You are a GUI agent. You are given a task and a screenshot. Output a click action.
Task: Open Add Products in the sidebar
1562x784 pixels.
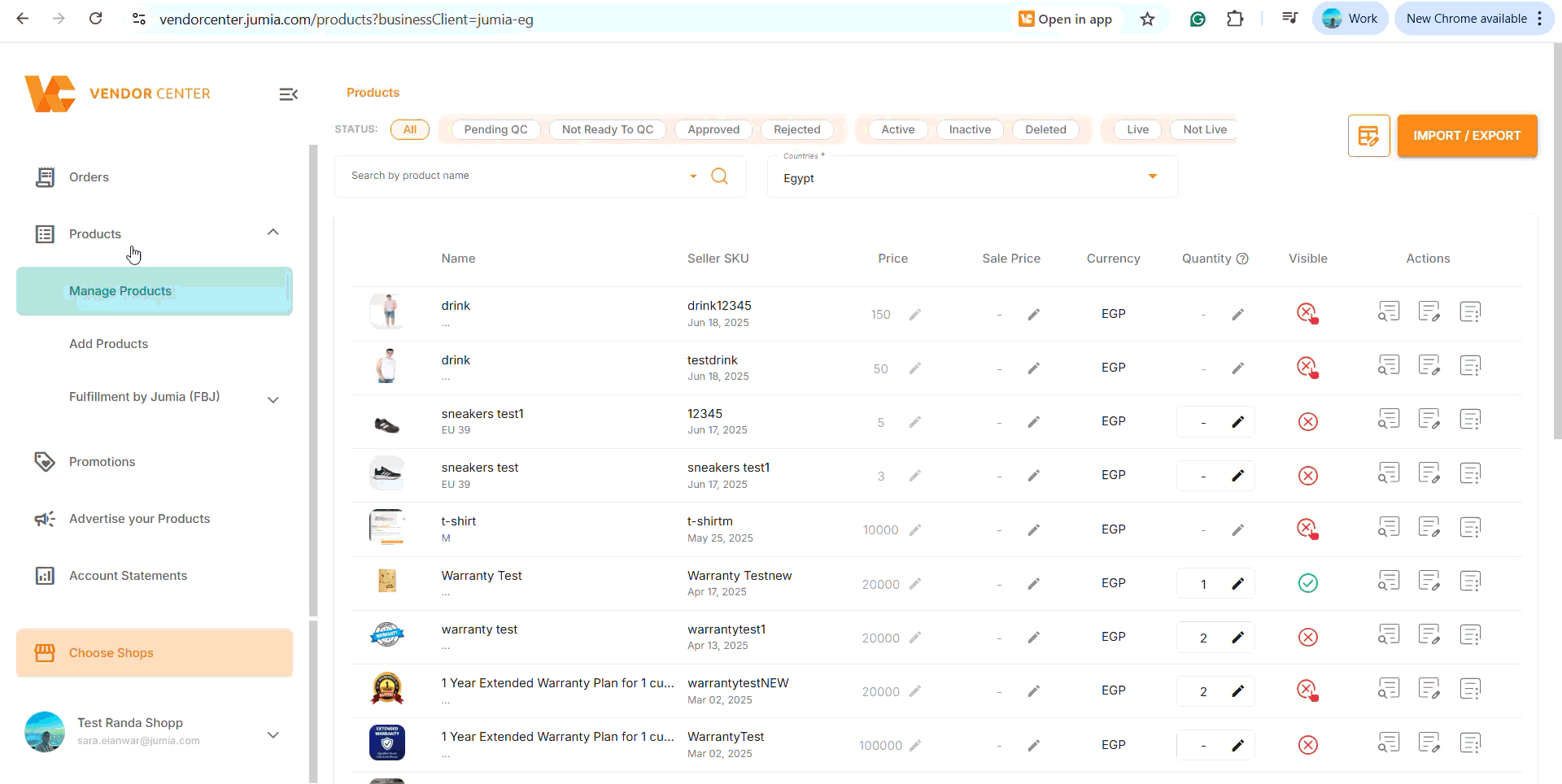pyautogui.click(x=109, y=344)
